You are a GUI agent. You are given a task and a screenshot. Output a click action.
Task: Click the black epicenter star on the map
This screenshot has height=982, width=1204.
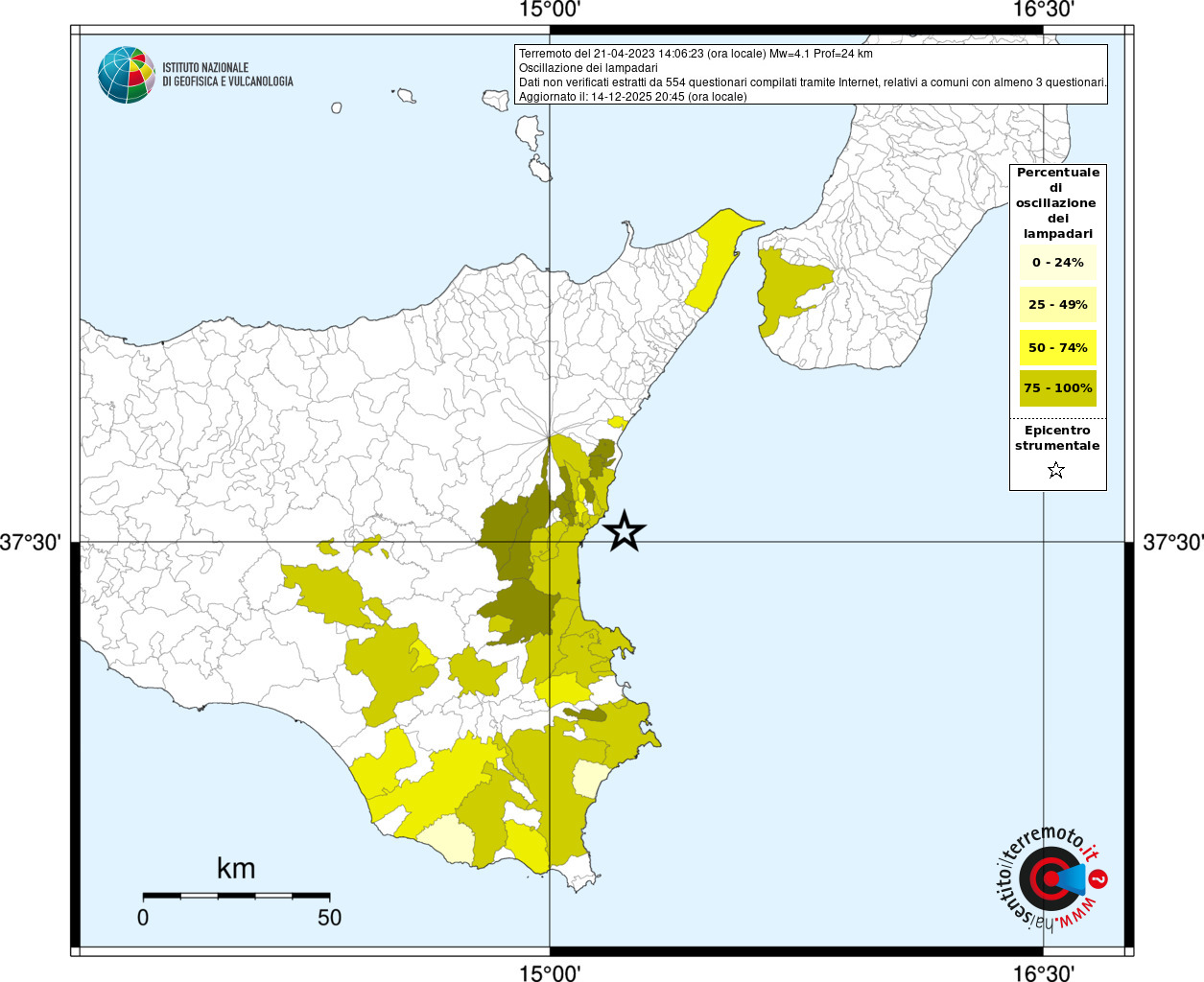click(625, 531)
